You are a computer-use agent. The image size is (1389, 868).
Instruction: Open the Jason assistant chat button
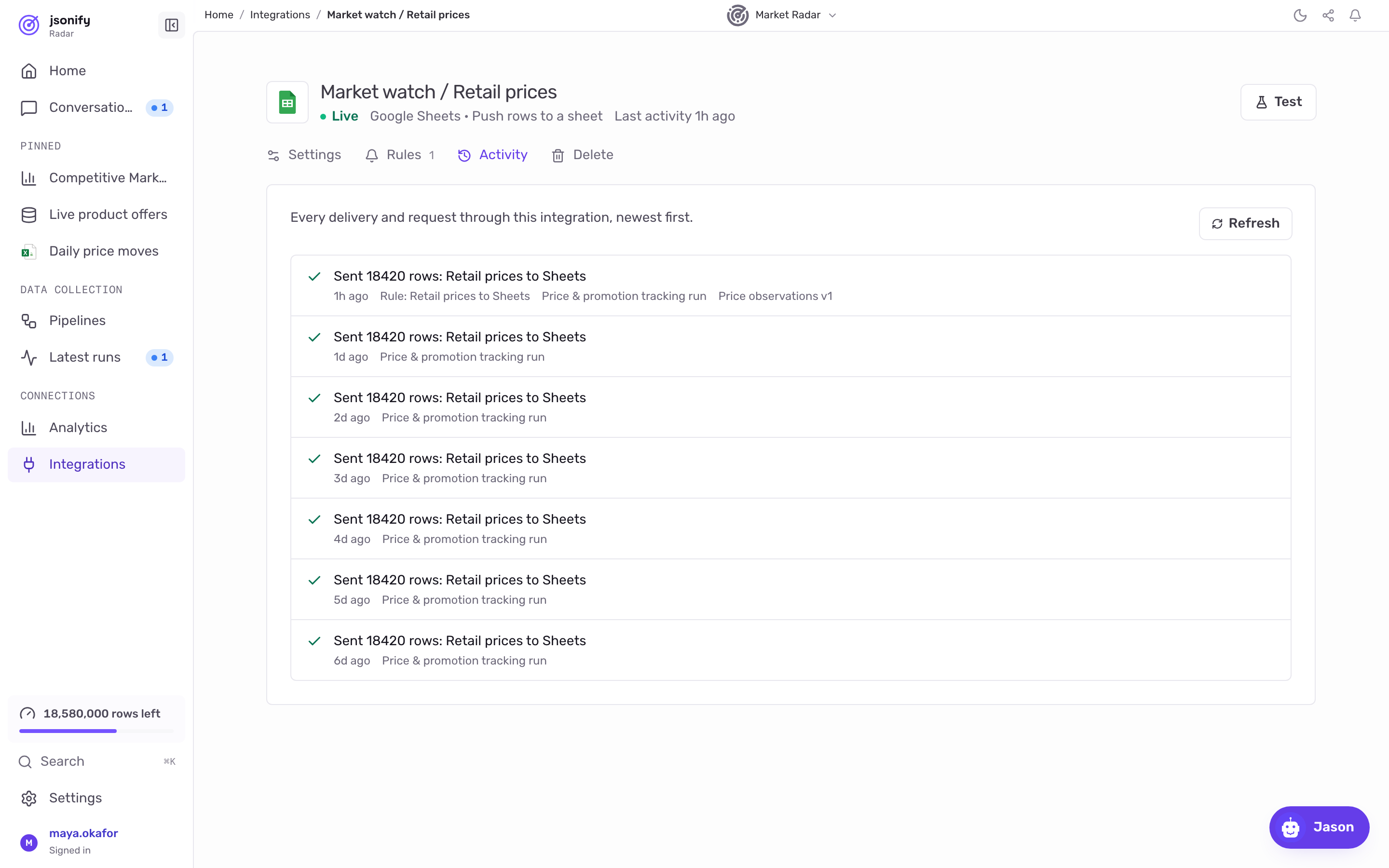click(1319, 827)
